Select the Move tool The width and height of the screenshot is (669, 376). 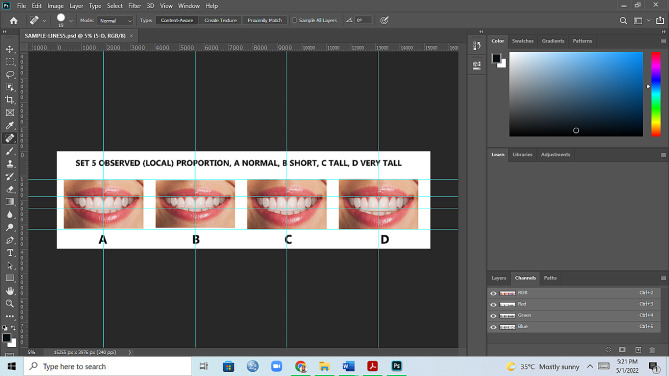click(9, 49)
